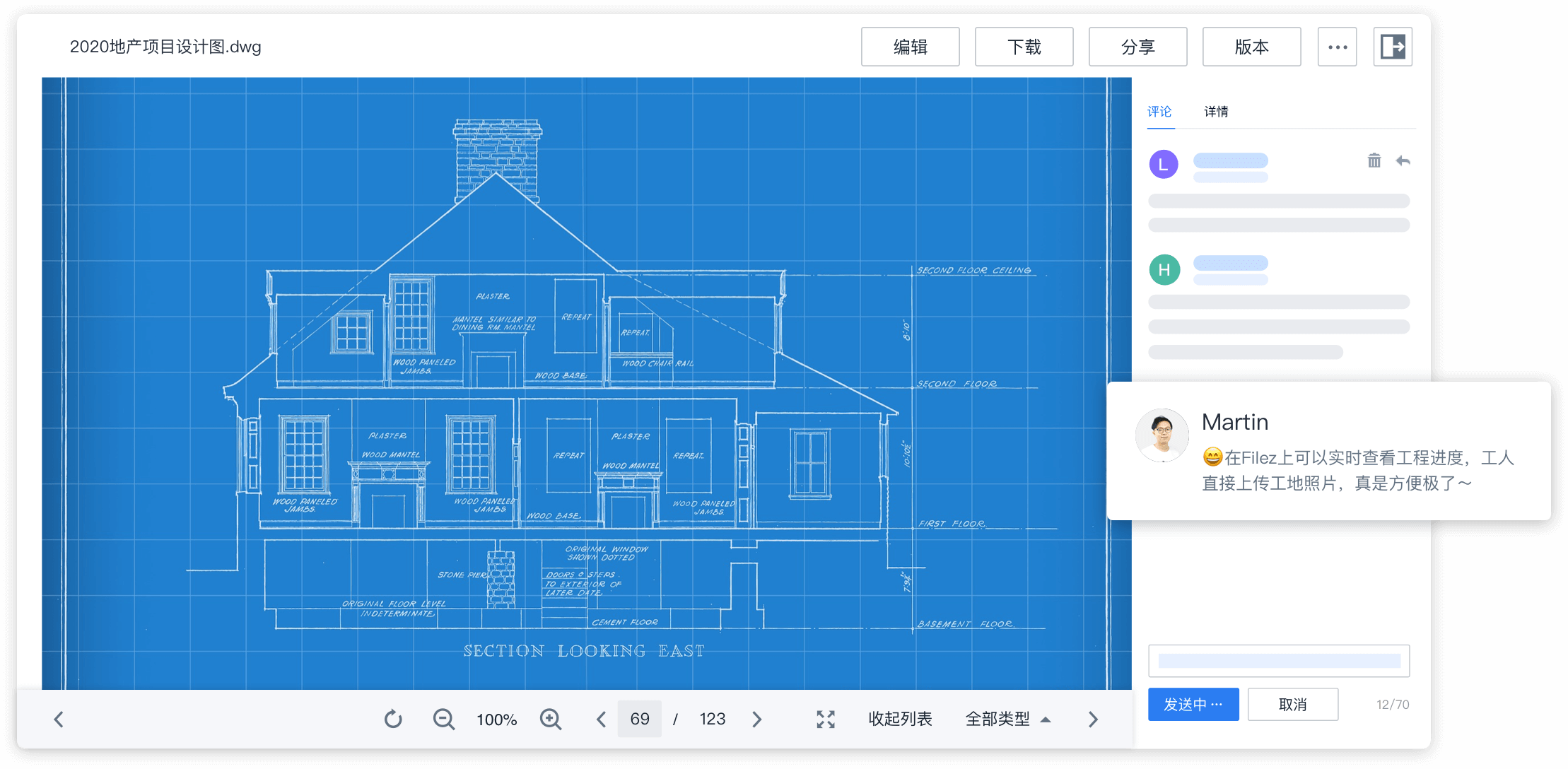1568x769 pixels.
Task: Click the total page count 123
Action: (712, 719)
